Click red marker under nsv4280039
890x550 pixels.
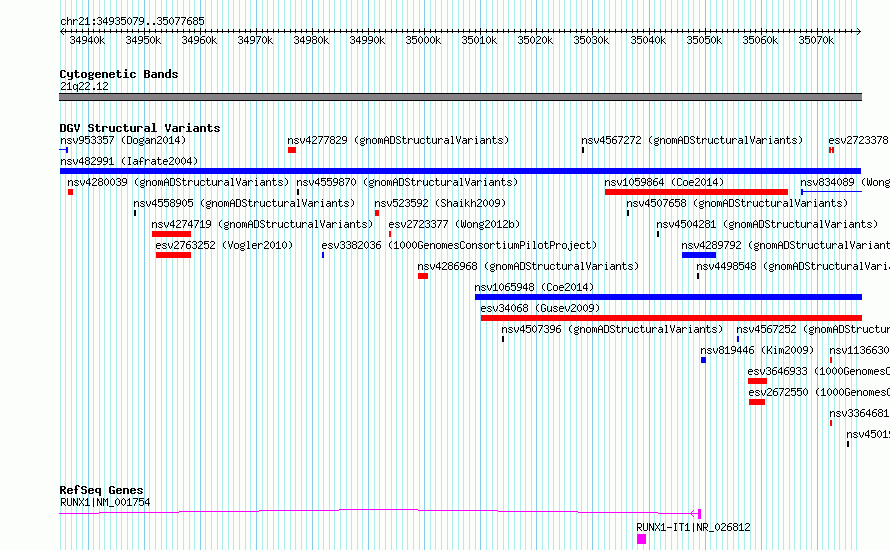coord(70,192)
